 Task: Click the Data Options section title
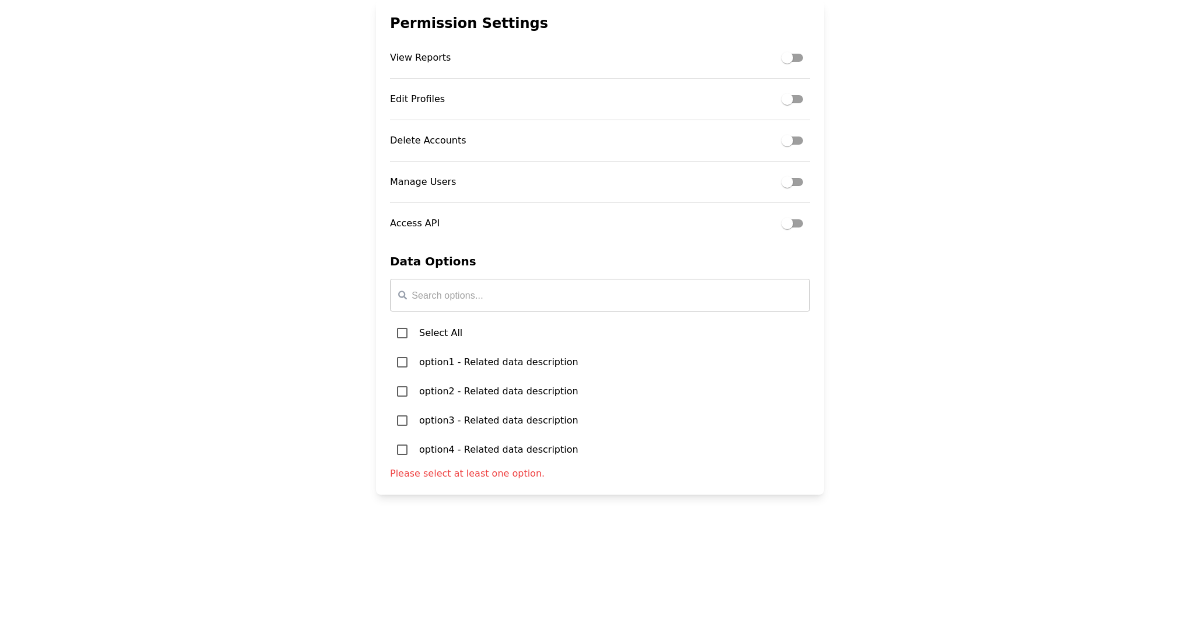433,261
